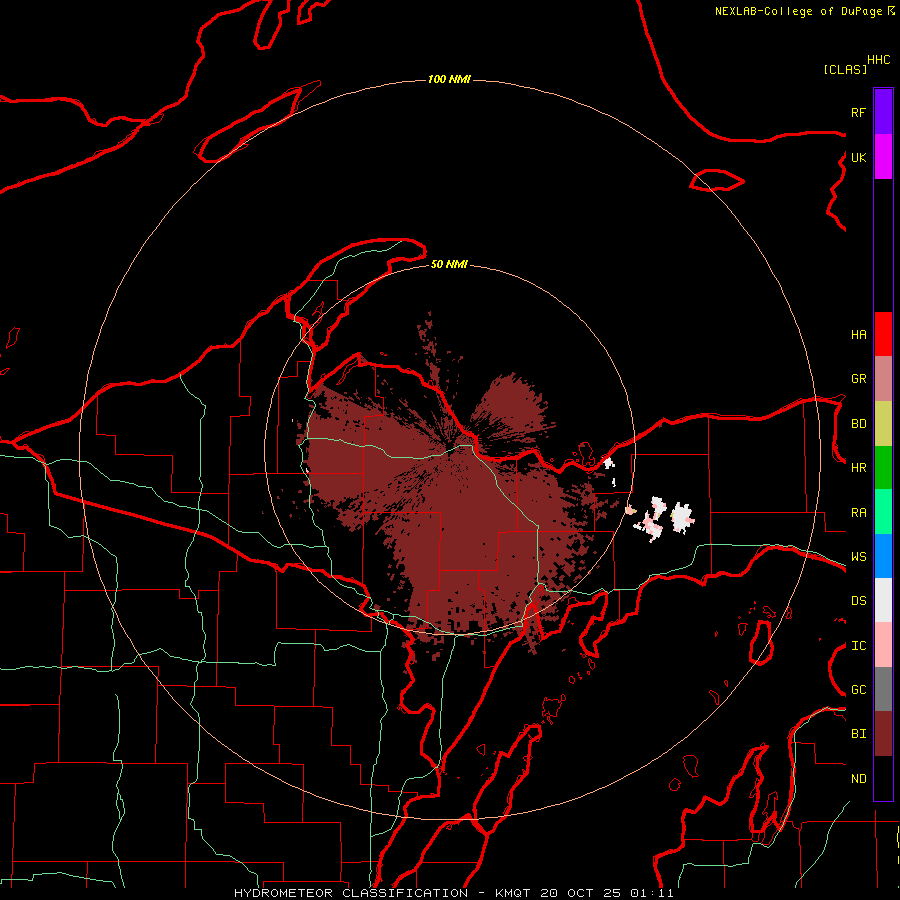Click the HHC product label

pyautogui.click(x=879, y=60)
